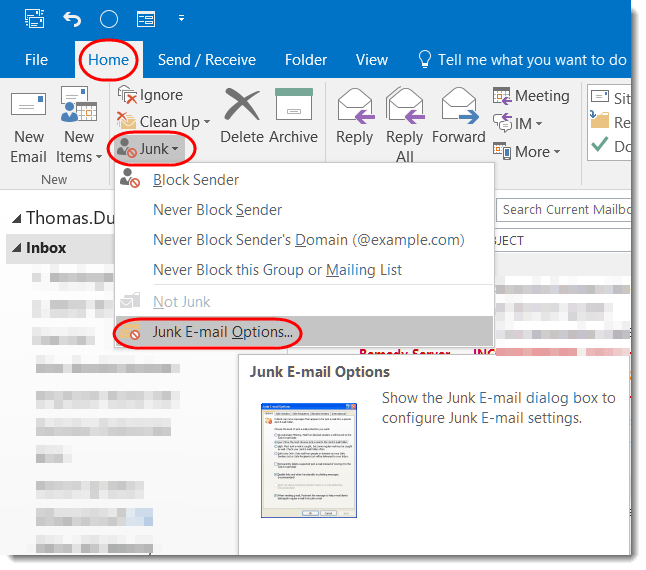The image size is (646, 570).
Task: Click the Search Current Mailbox field
Action: (x=564, y=210)
